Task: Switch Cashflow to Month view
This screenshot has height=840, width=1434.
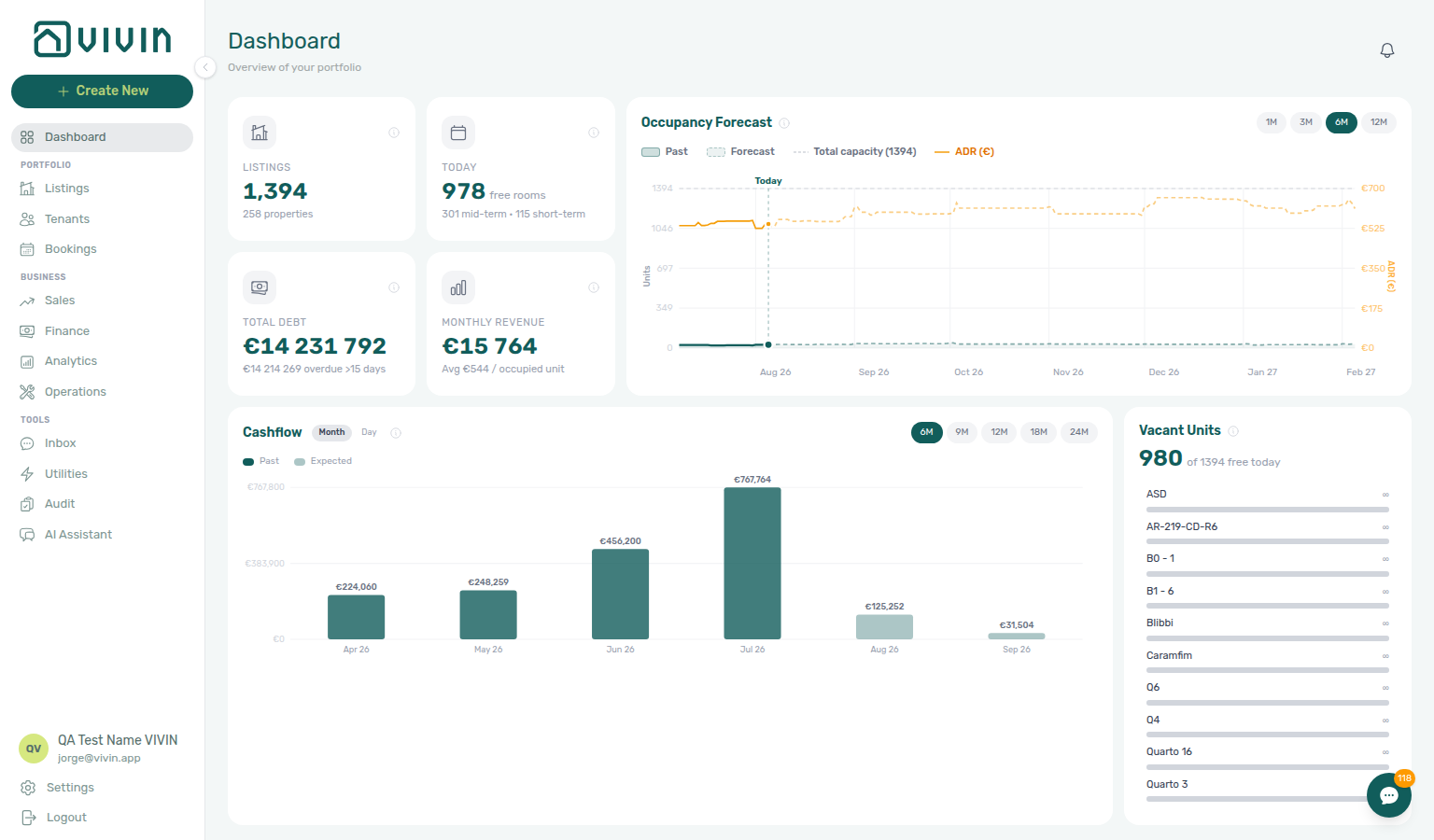Action: pyautogui.click(x=331, y=432)
